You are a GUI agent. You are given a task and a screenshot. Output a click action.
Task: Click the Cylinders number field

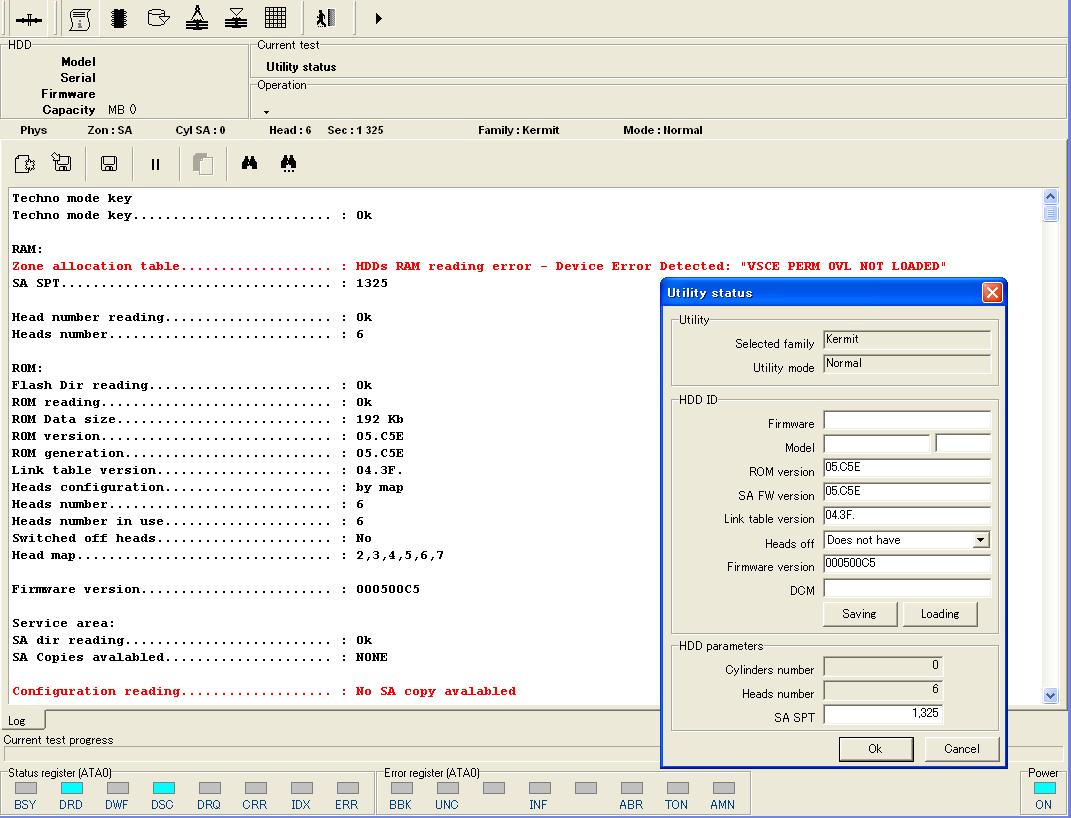tap(883, 666)
